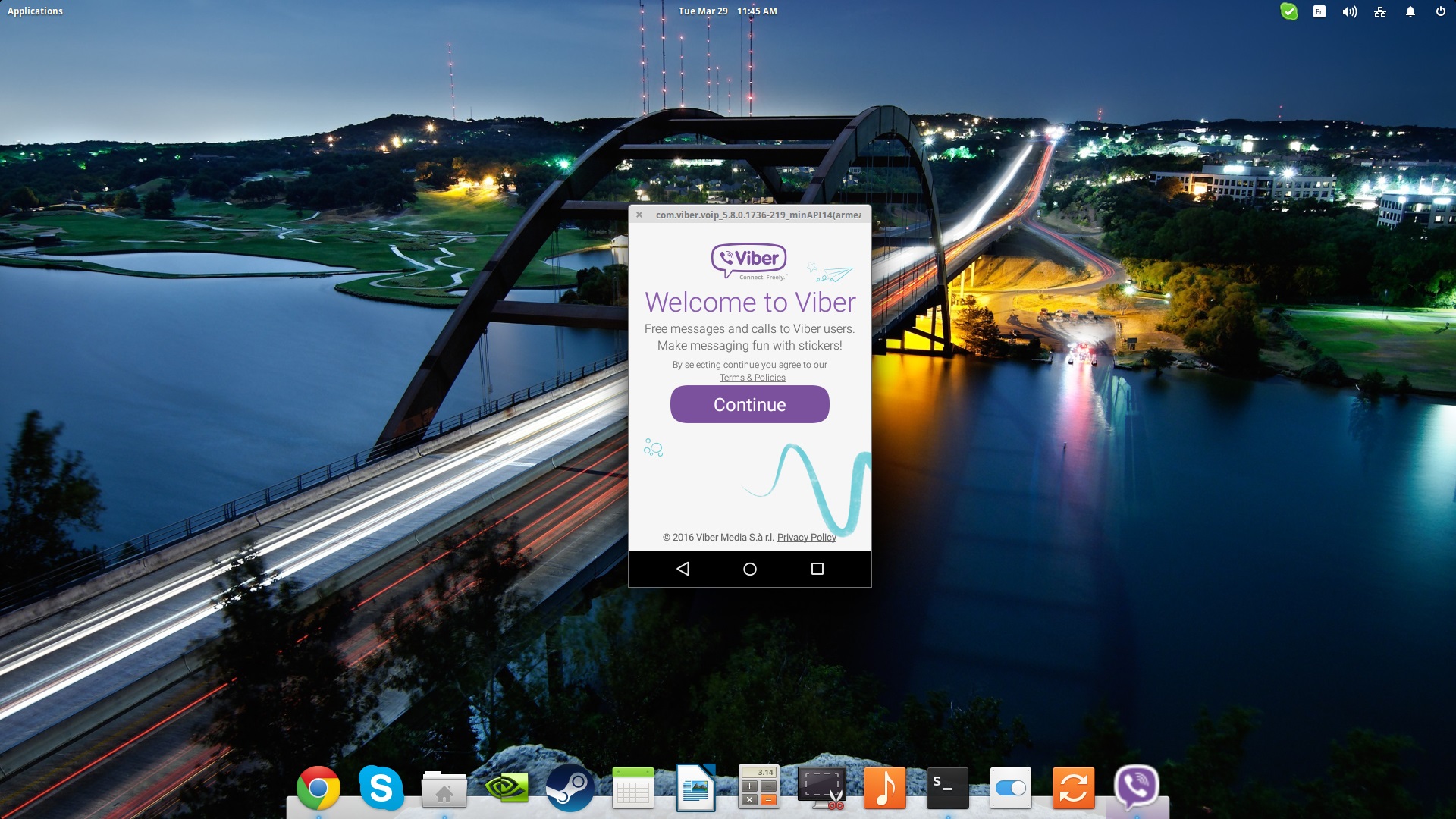Tap the Android back triangle button
Screen dimensions: 1456x819
682,569
